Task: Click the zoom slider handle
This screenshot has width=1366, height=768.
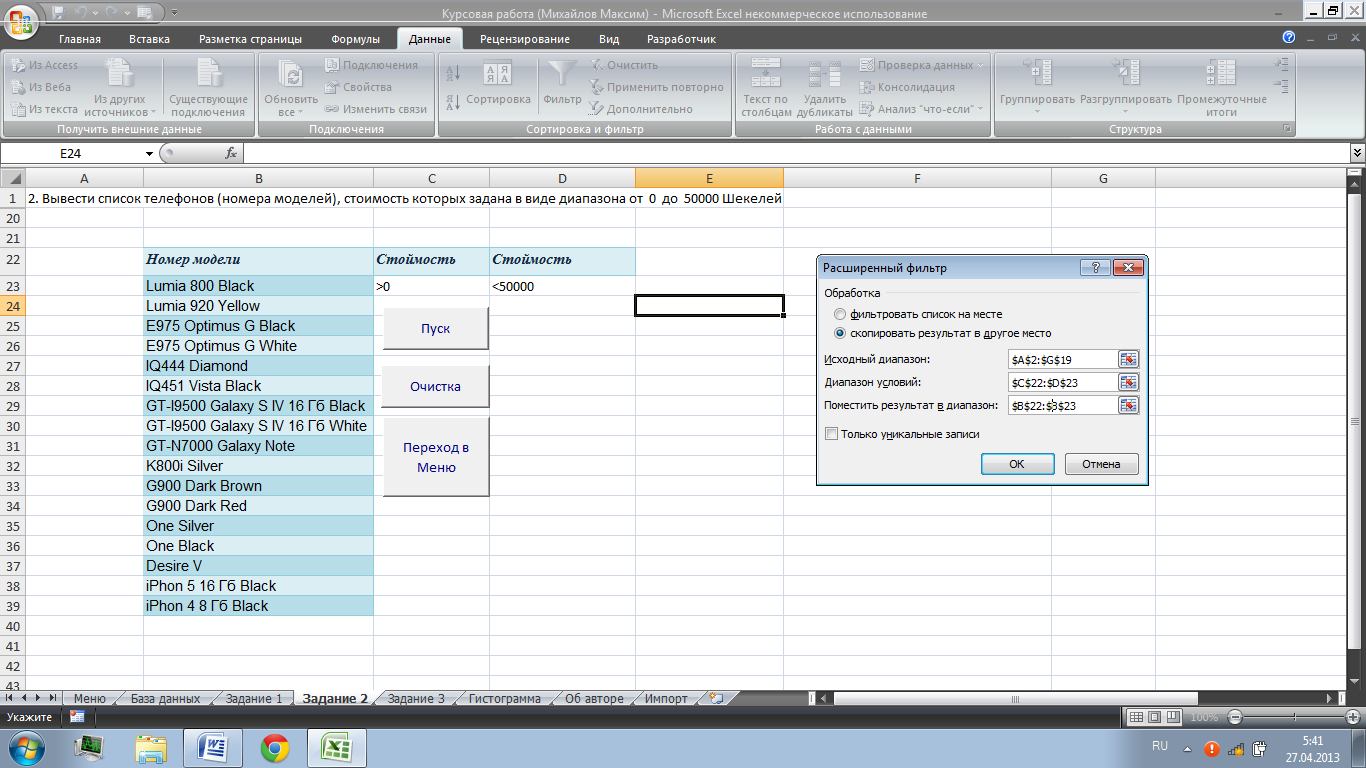Action: click(1294, 717)
